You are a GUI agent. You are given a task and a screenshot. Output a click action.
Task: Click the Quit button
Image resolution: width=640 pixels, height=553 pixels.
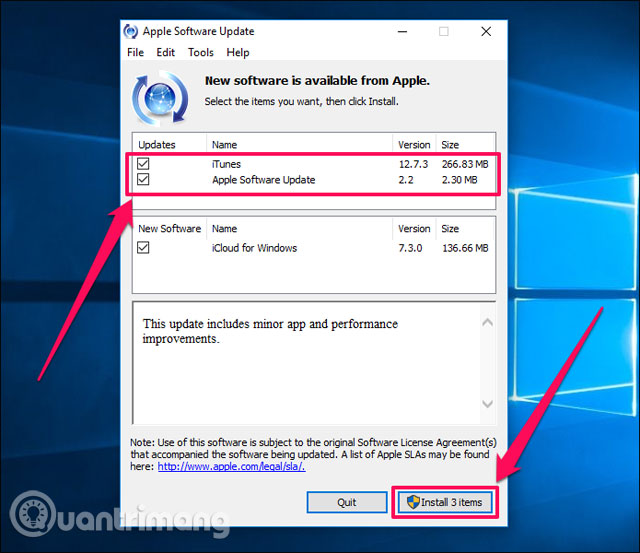347,502
